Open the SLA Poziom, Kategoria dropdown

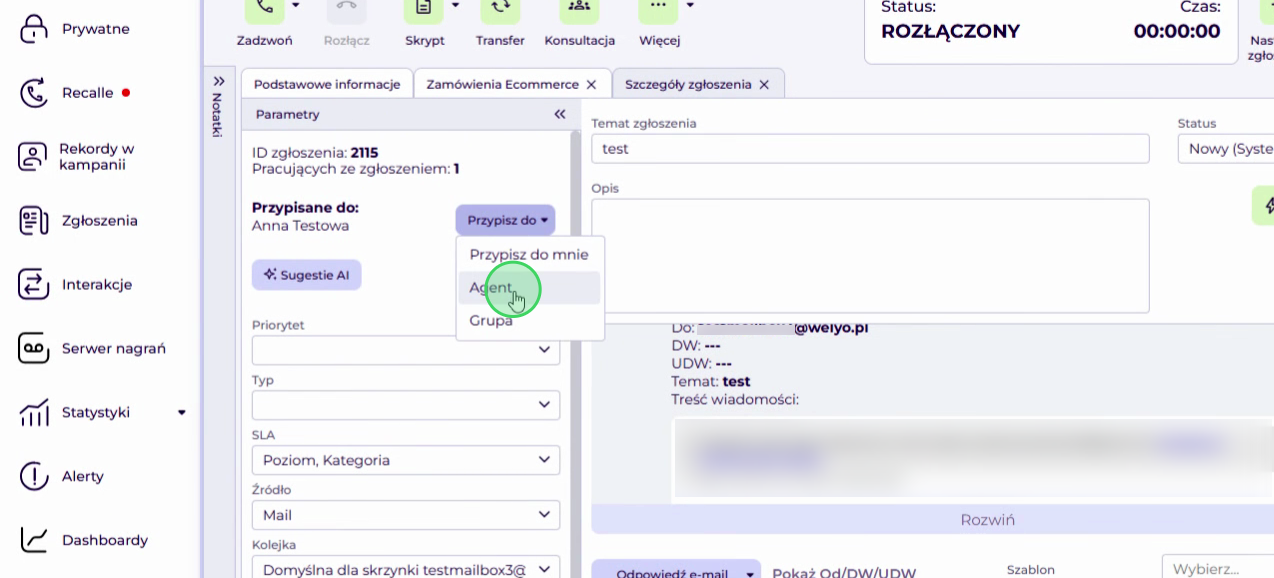click(406, 460)
